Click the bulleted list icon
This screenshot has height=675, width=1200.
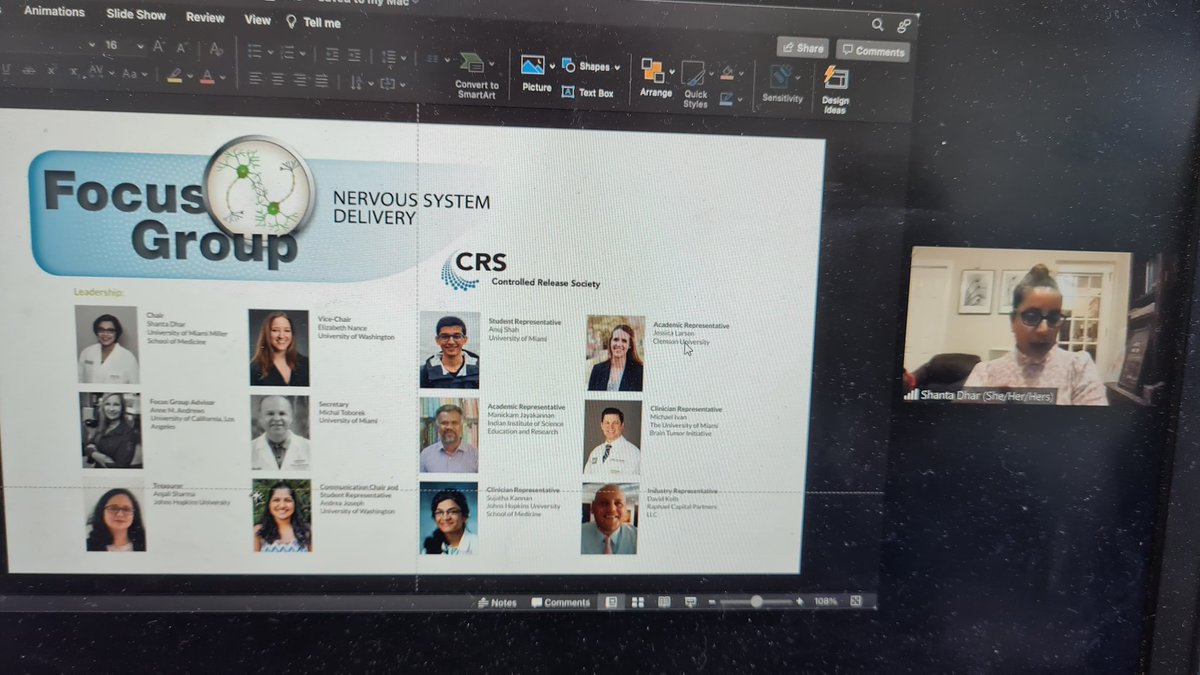(254, 51)
